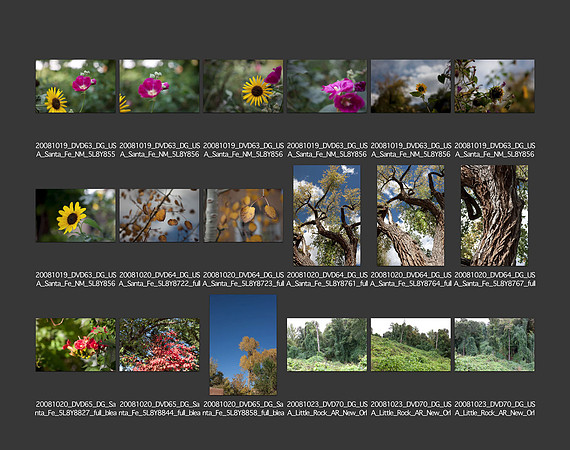Click file name containing 5L8Y8722_full

point(159,279)
